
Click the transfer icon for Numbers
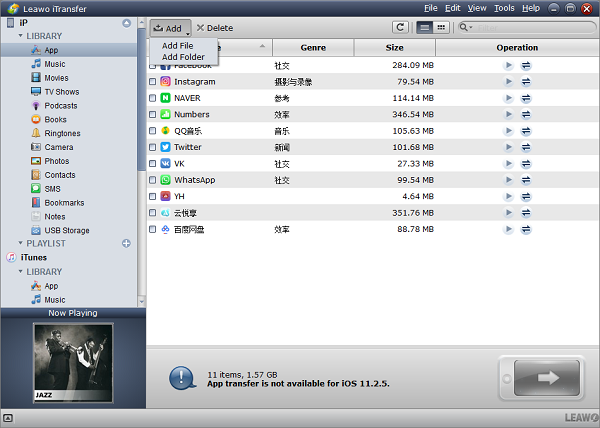[x=526, y=114]
